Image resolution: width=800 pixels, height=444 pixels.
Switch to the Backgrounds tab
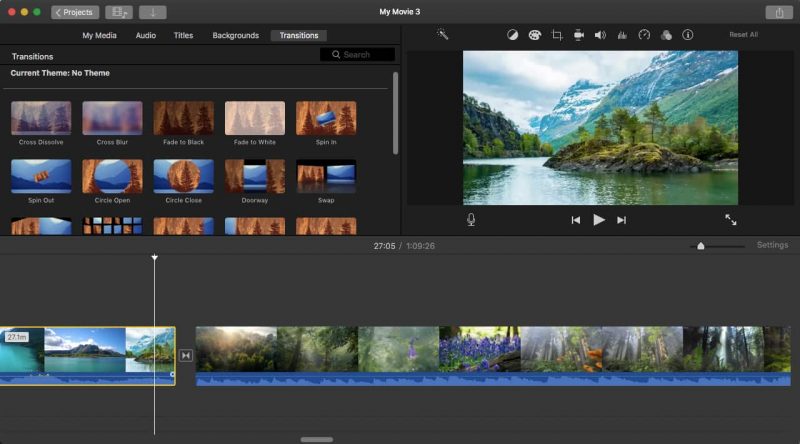click(x=235, y=35)
